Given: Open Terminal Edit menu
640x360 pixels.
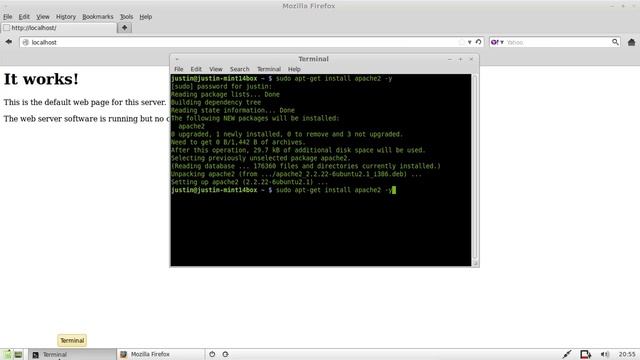Looking at the screenshot, I should [x=196, y=69].
